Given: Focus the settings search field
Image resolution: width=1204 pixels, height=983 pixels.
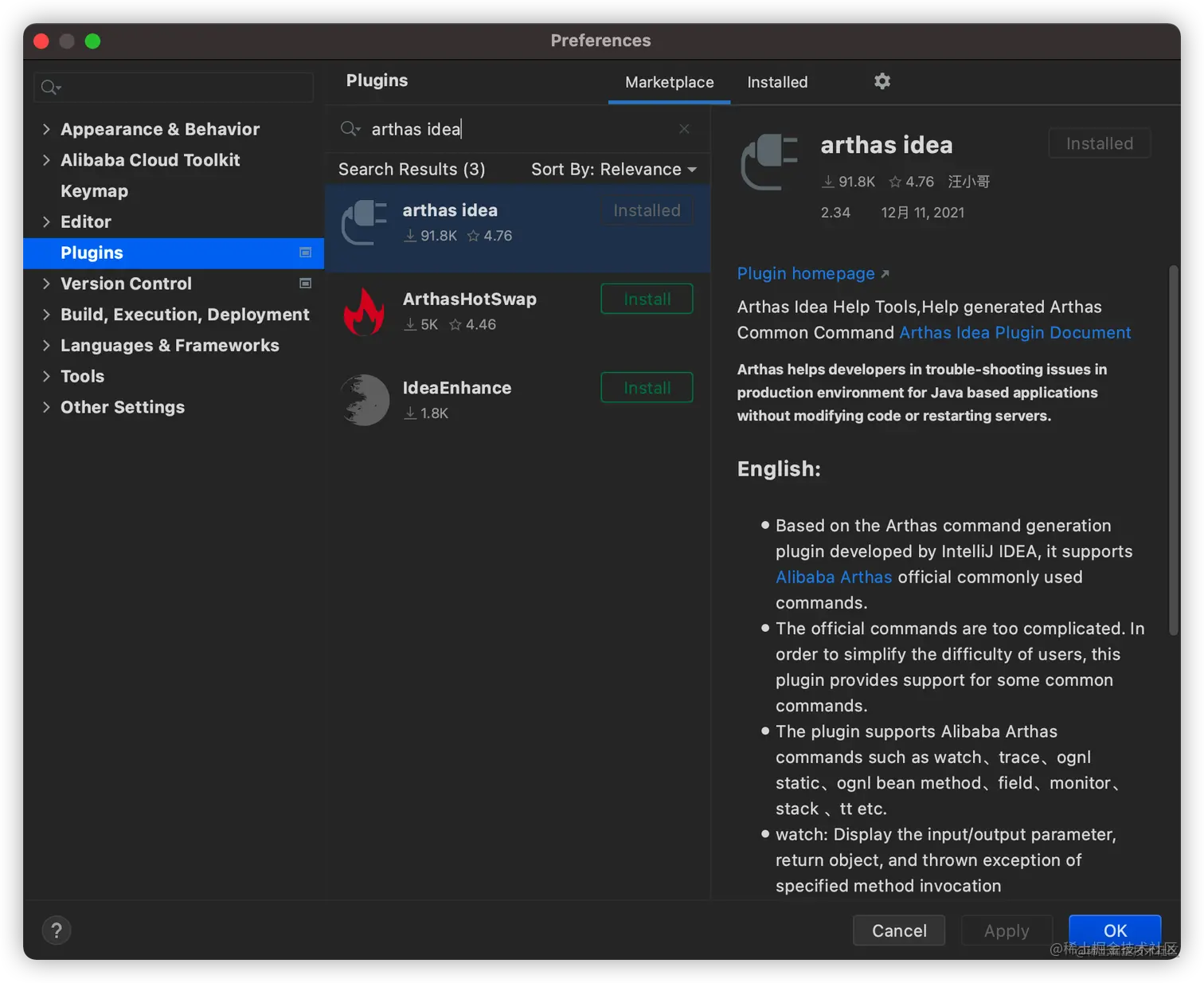Looking at the screenshot, I should 174,87.
